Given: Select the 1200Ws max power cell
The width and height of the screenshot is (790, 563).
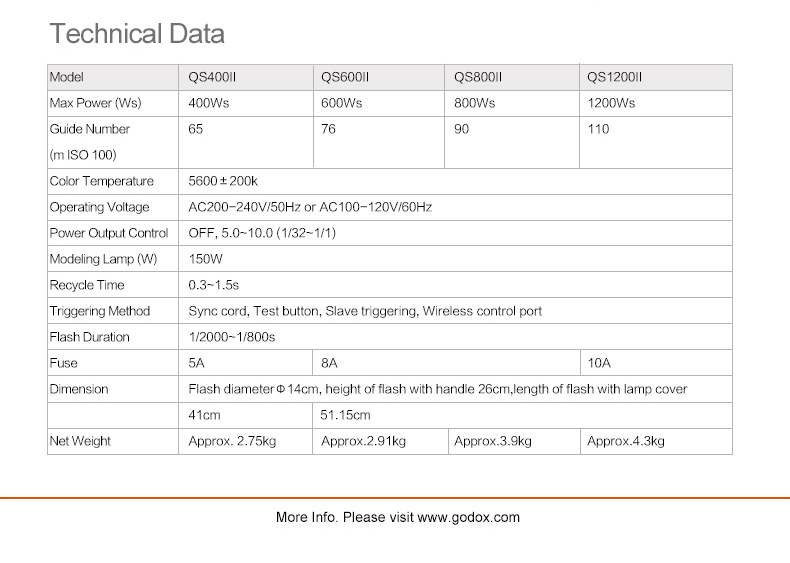Looking at the screenshot, I should point(611,103).
